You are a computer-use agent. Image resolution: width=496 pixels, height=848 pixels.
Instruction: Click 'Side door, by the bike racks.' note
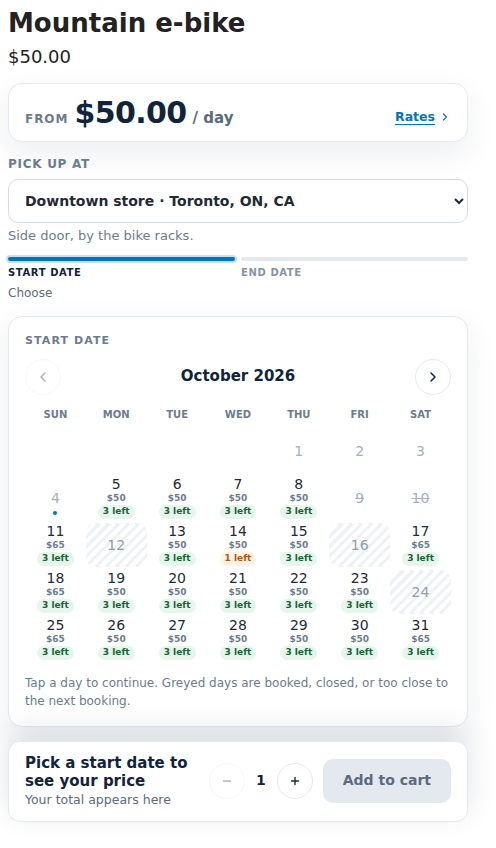tap(101, 236)
